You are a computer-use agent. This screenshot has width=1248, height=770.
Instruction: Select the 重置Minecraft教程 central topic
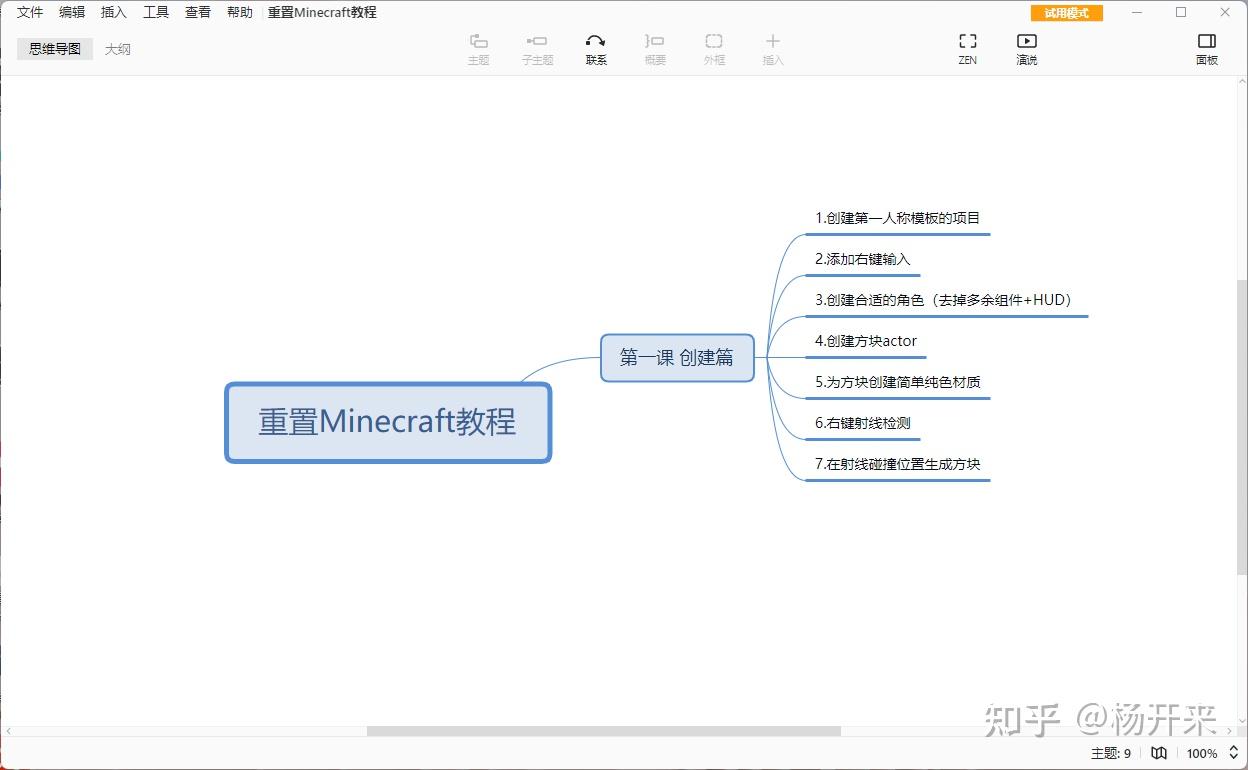click(388, 421)
